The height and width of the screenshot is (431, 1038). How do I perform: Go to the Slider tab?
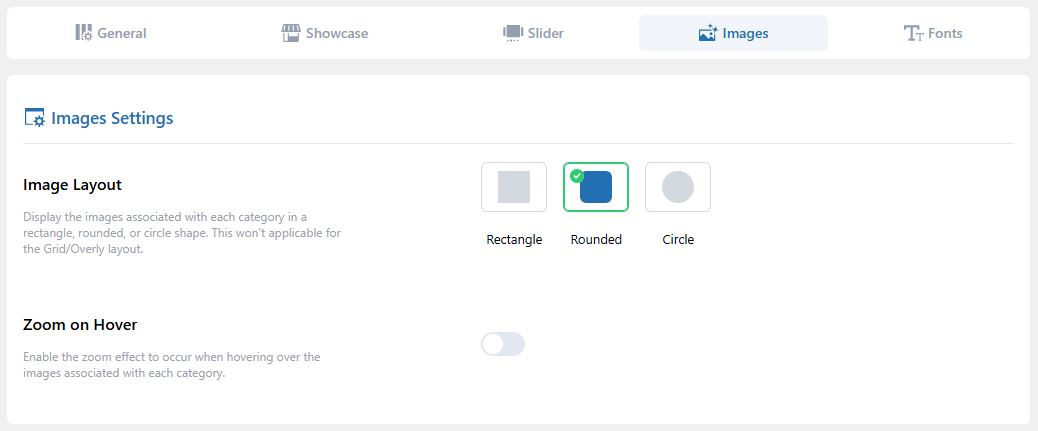pos(533,33)
